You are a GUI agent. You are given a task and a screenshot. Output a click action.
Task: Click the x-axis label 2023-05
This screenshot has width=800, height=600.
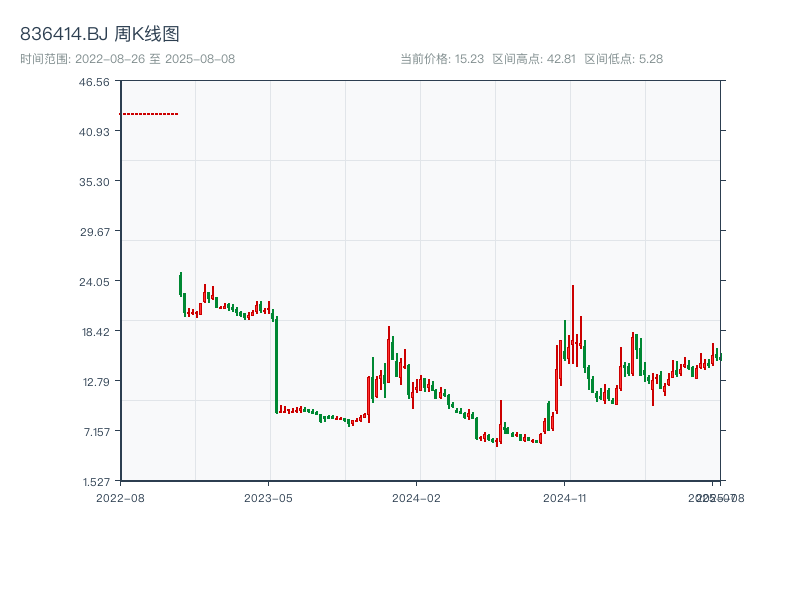pos(268,498)
